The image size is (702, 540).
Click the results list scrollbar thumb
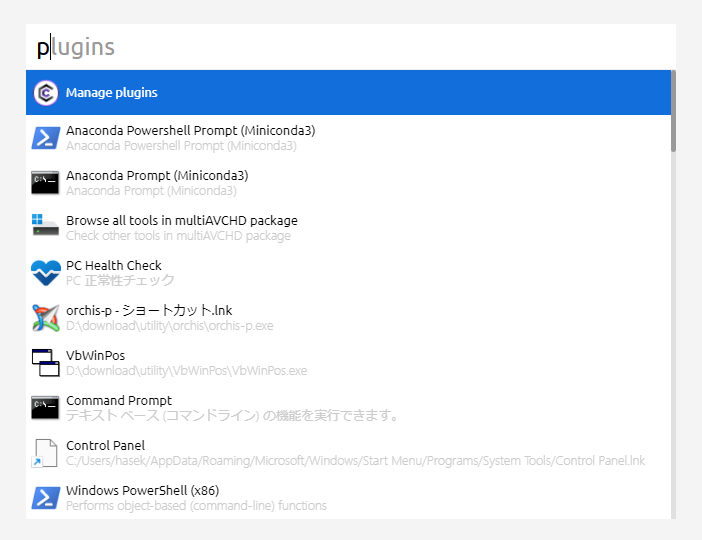click(x=673, y=111)
